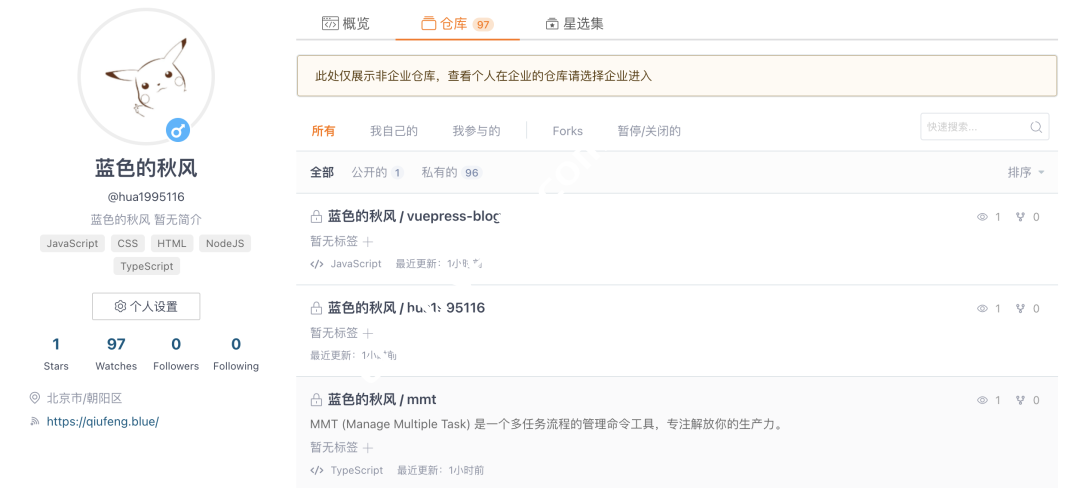Filter by 我参与的 repositories
1080x488 pixels.
tap(476, 131)
